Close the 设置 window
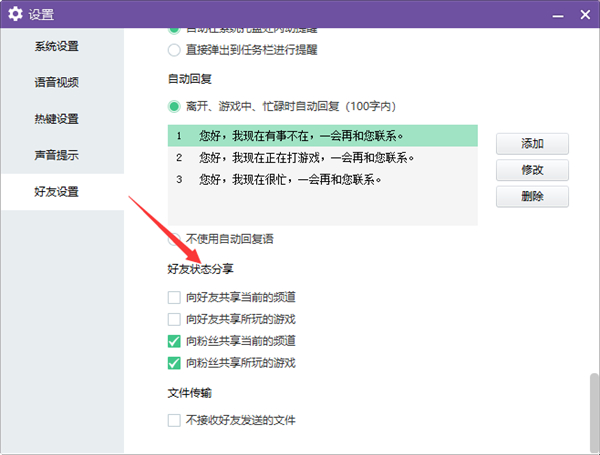The width and height of the screenshot is (600, 455). (x=582, y=14)
